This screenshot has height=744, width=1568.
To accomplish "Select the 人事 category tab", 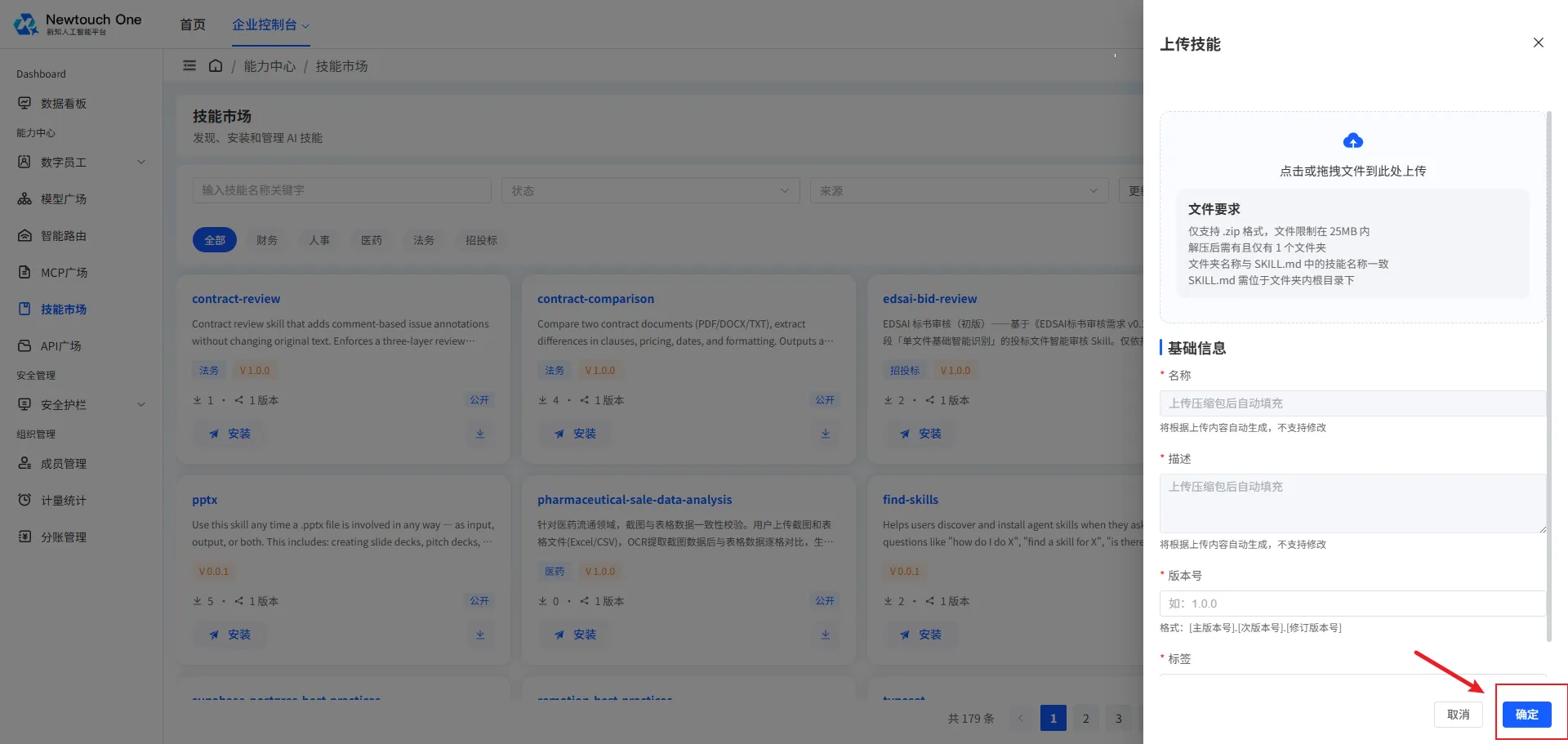I will click(319, 240).
